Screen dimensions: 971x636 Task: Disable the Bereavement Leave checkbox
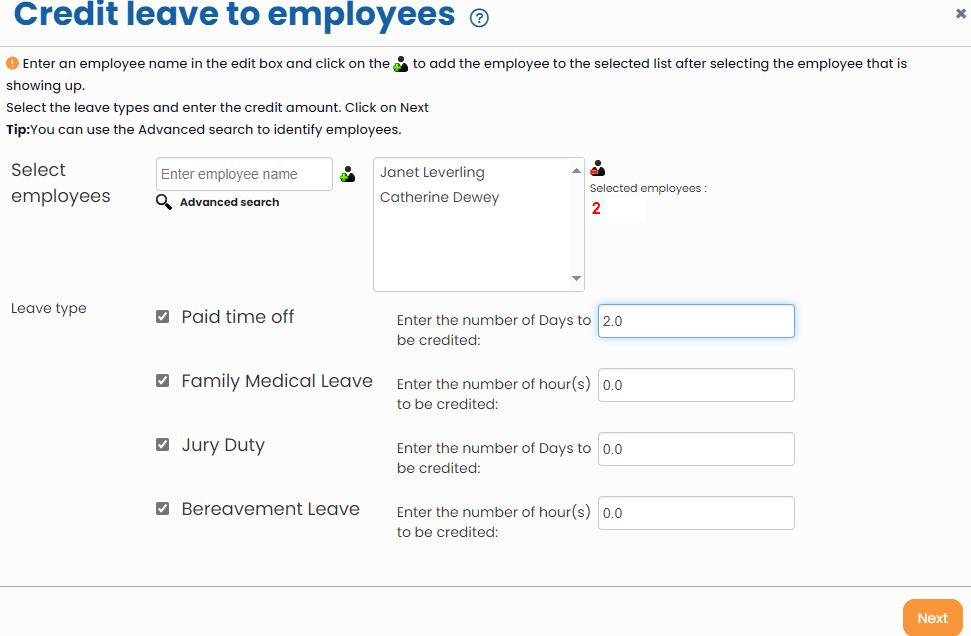[x=163, y=509]
